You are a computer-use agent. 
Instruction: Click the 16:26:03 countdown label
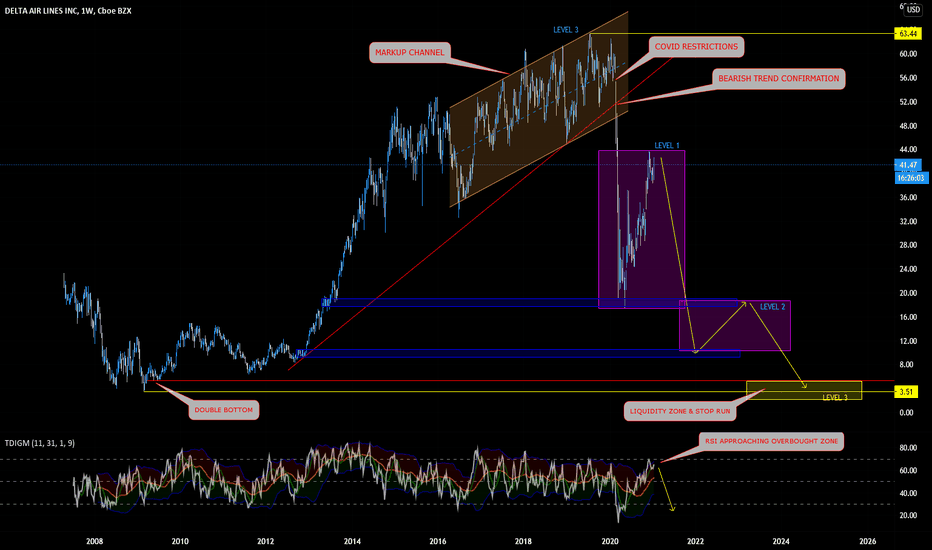click(911, 178)
